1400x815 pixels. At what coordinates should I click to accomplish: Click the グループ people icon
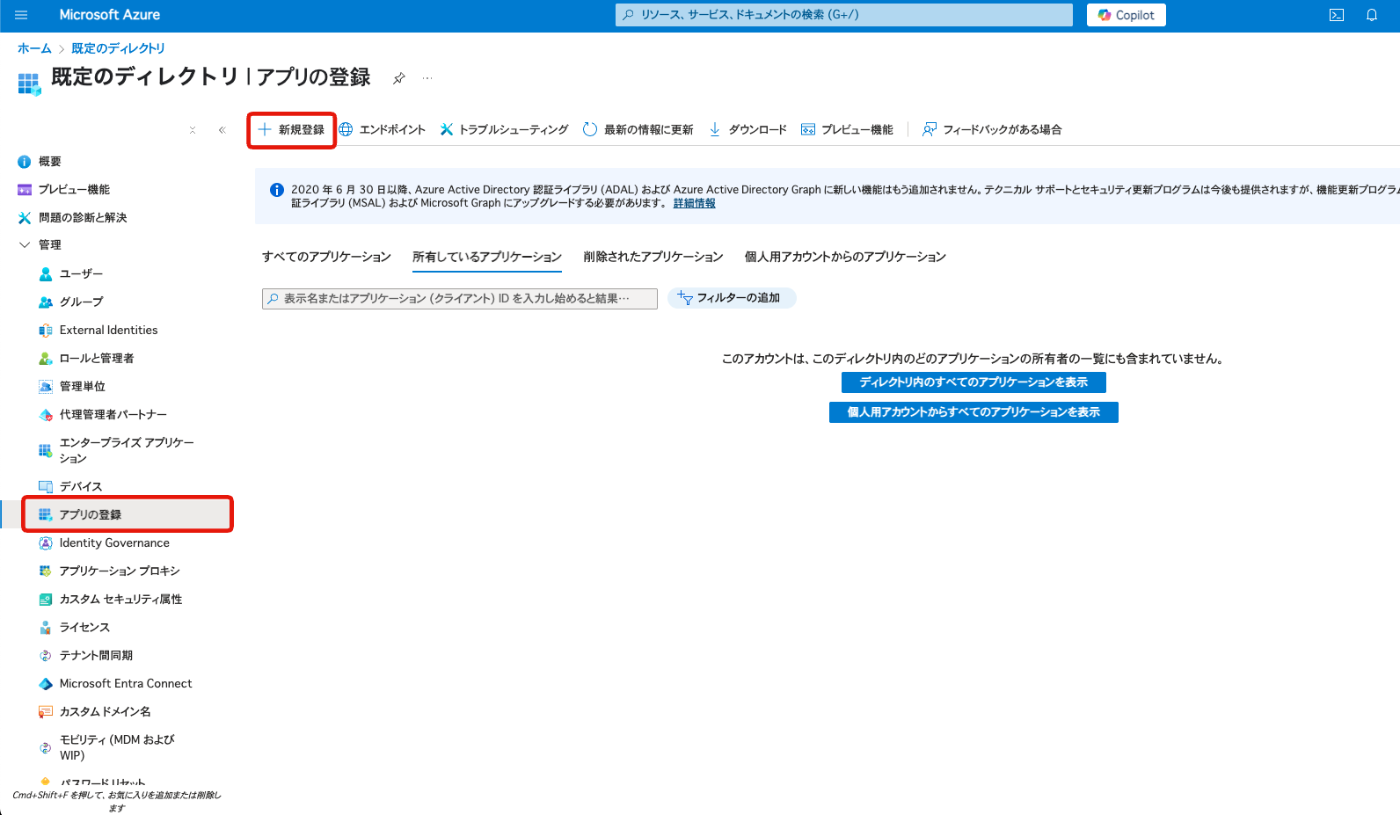[45, 302]
